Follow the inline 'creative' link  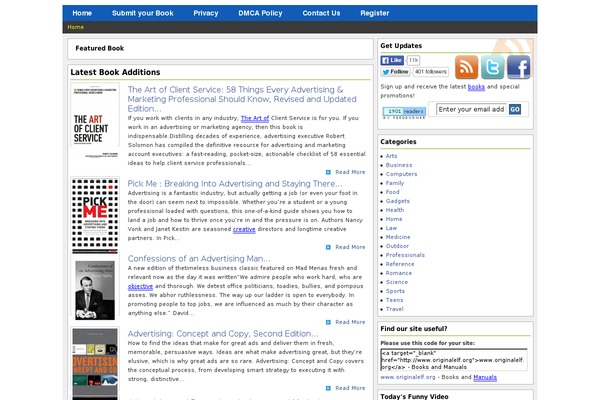tap(244, 229)
